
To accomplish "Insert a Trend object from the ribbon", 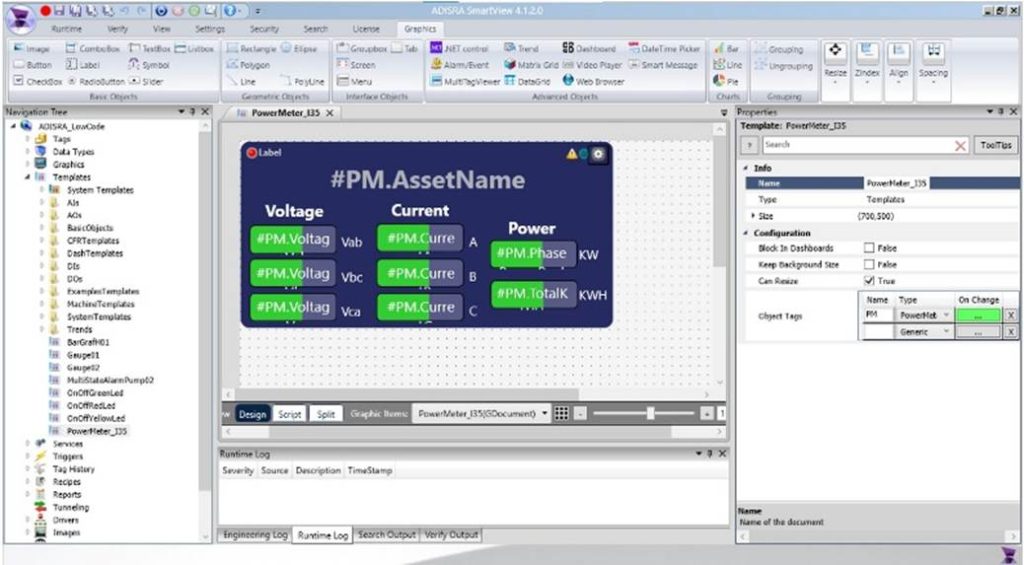I will [521, 48].
